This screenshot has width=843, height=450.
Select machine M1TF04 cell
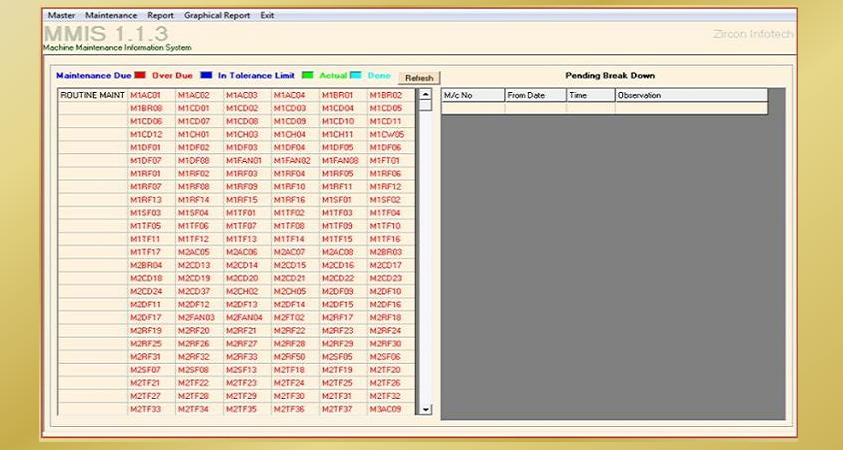tap(391, 213)
